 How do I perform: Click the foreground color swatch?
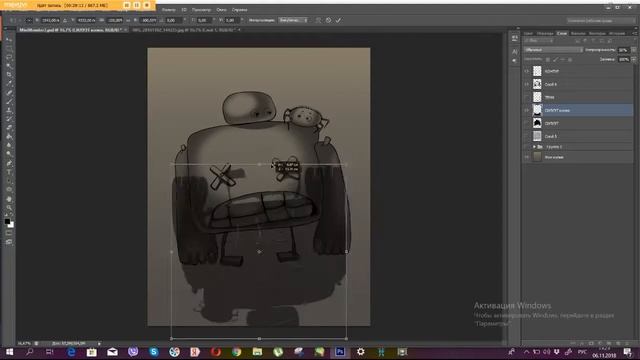(x=7, y=222)
